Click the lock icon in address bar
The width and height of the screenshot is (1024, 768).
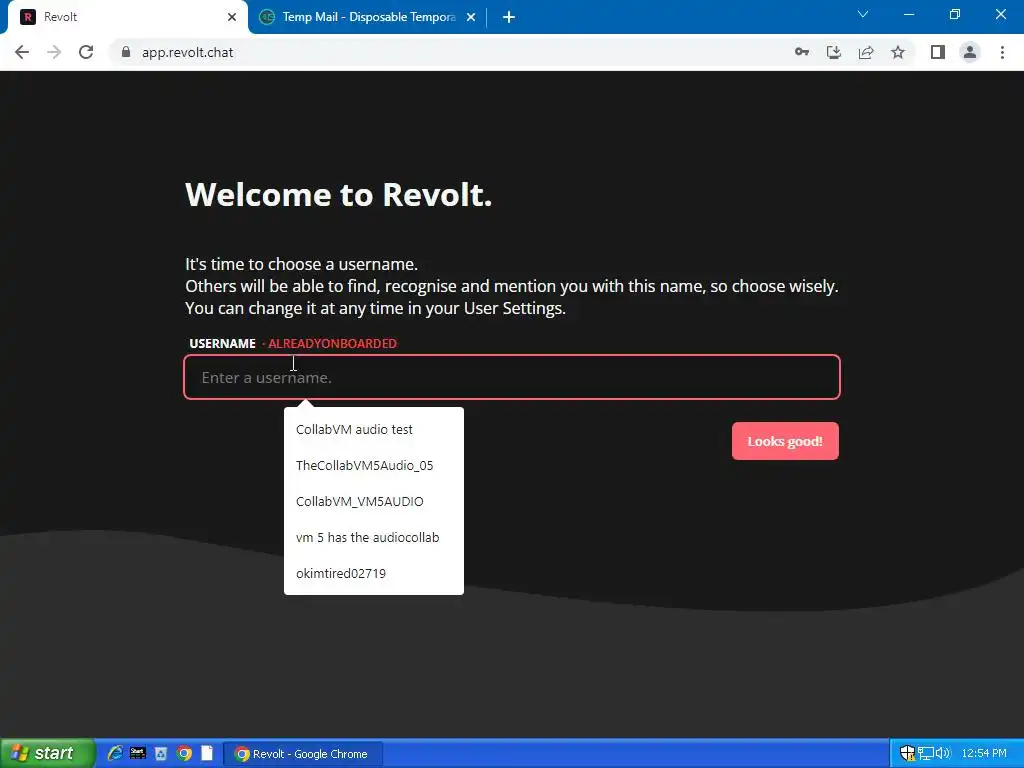click(x=126, y=52)
